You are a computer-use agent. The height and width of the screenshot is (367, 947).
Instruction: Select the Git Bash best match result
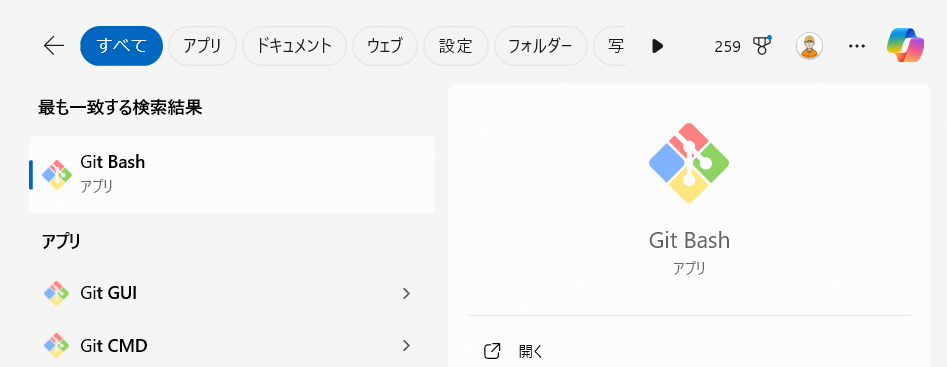[x=232, y=174]
